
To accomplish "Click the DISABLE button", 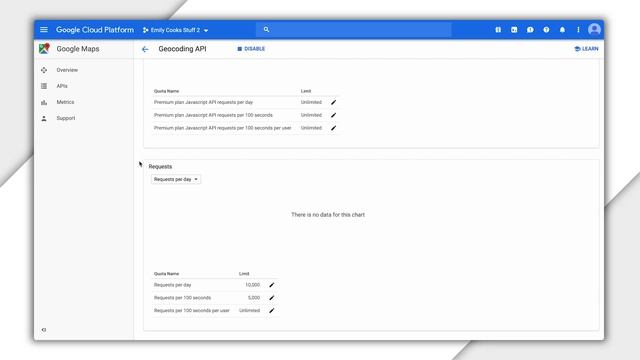I will click(x=251, y=49).
